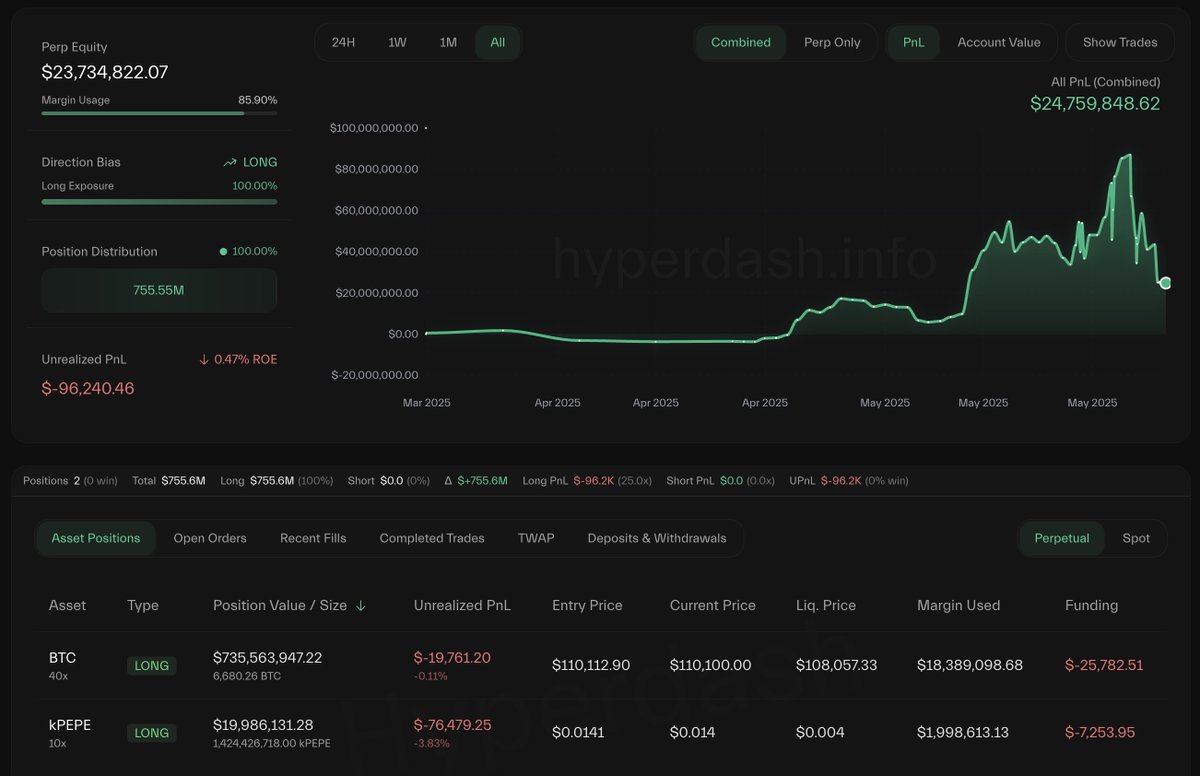Click the dot beside the $100,000,000.00 axis label
This screenshot has height=776, width=1200.
[425, 128]
